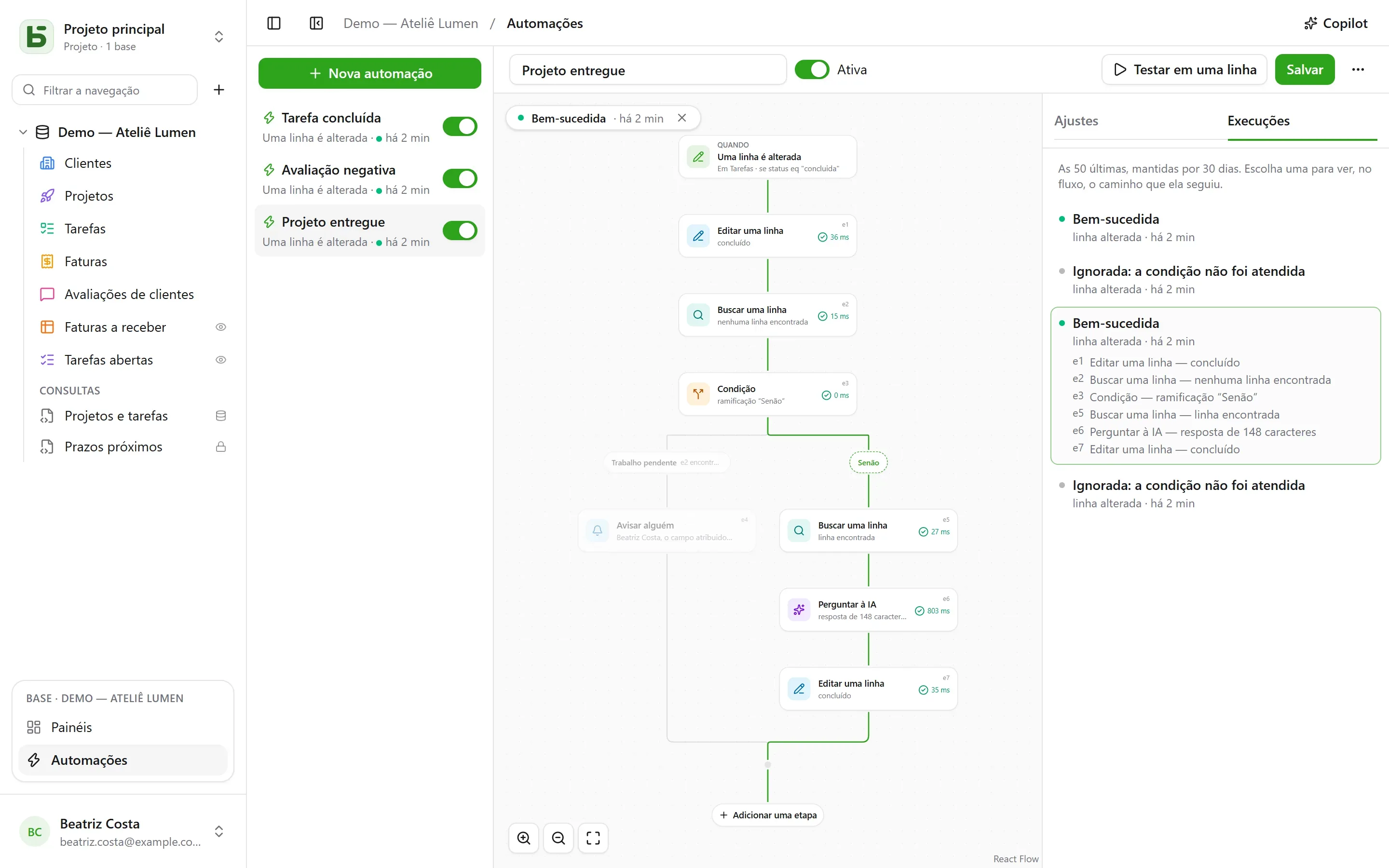Open Copilot assistant

click(1335, 23)
